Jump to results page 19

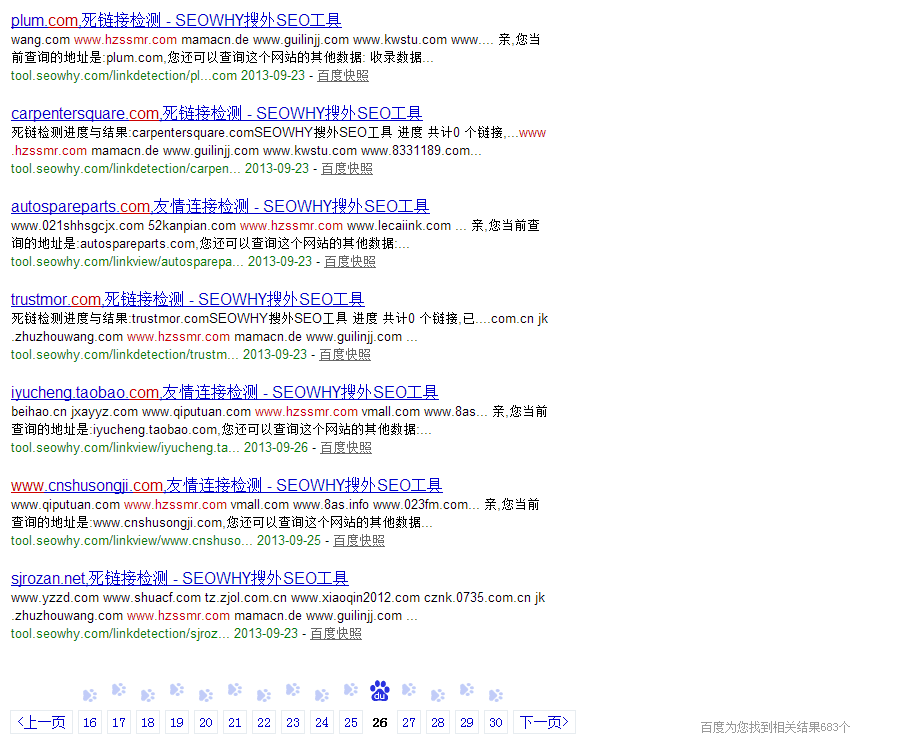click(x=177, y=722)
